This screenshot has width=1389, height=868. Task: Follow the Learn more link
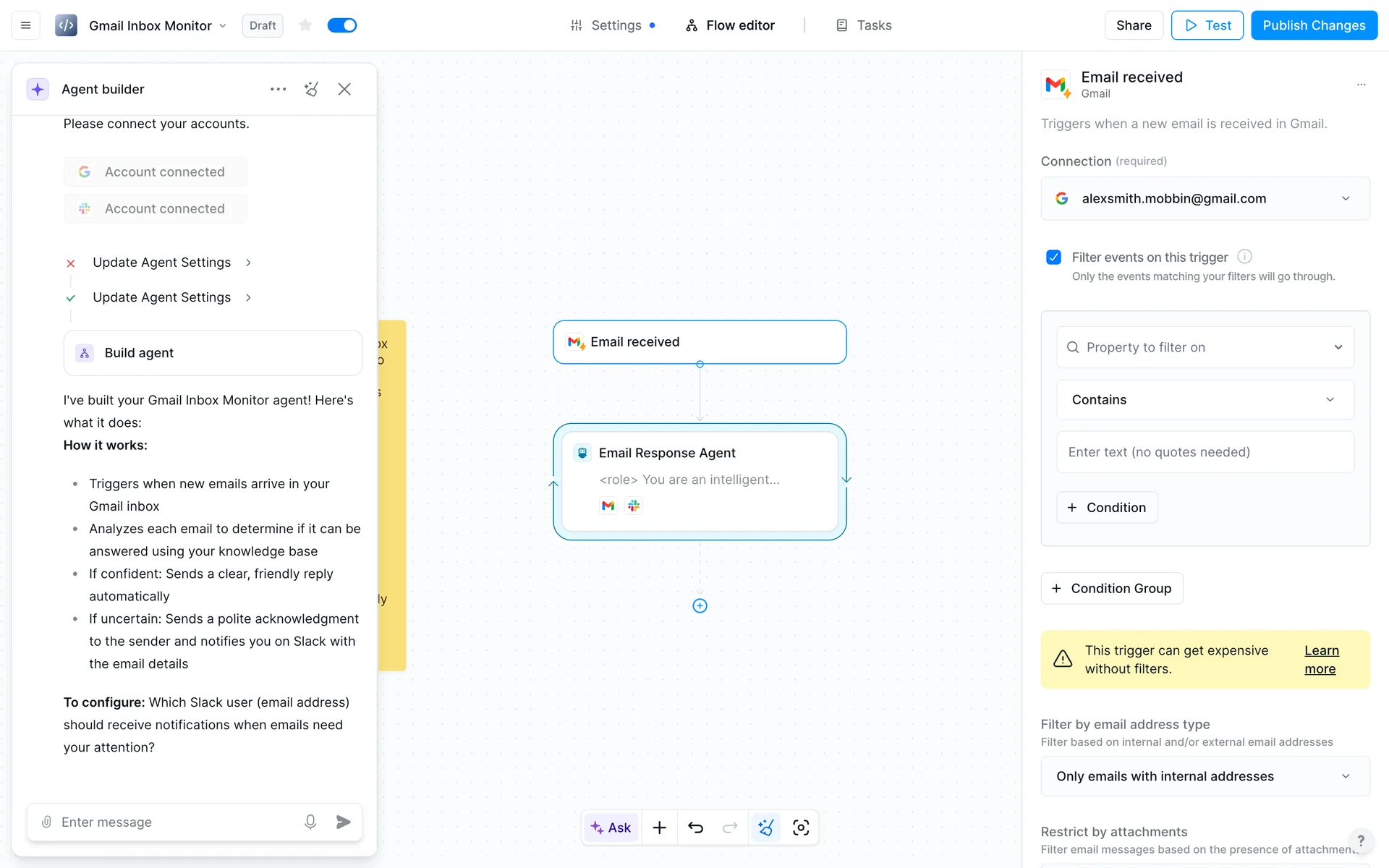click(x=1321, y=660)
